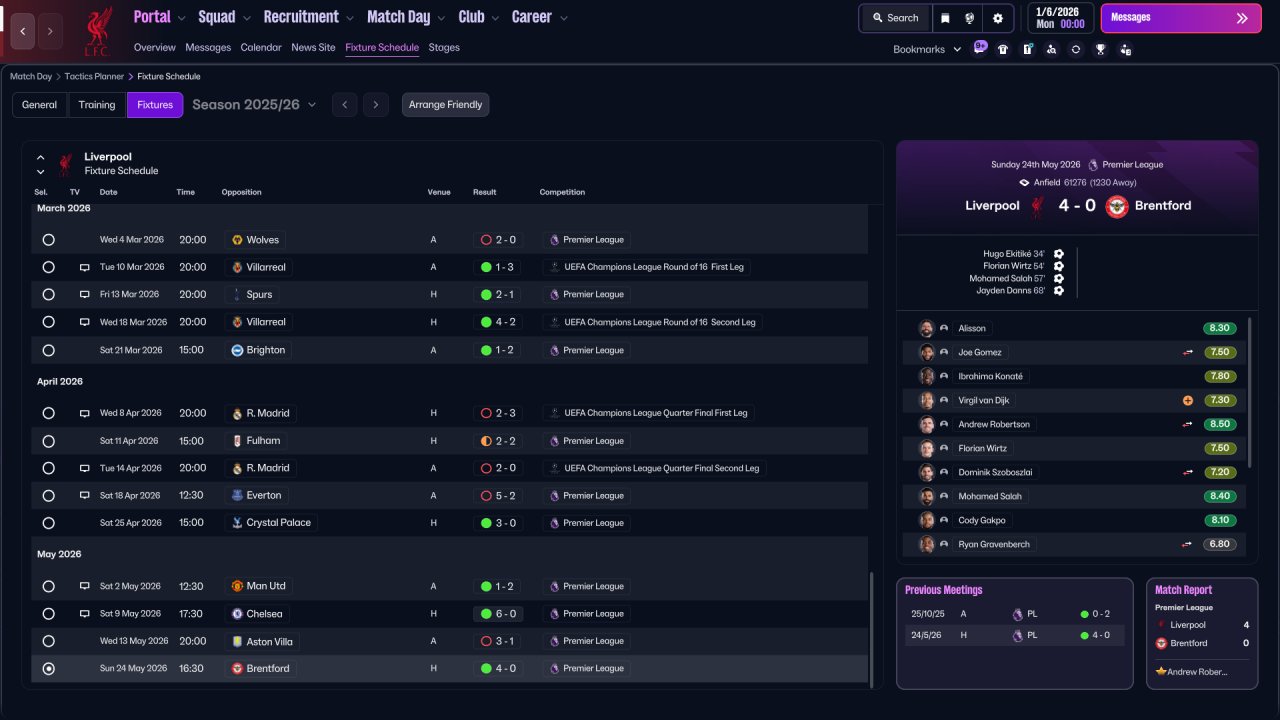This screenshot has width=1280, height=720.
Task: Click the bookmark flag icon beside Search
Action: (x=946, y=18)
